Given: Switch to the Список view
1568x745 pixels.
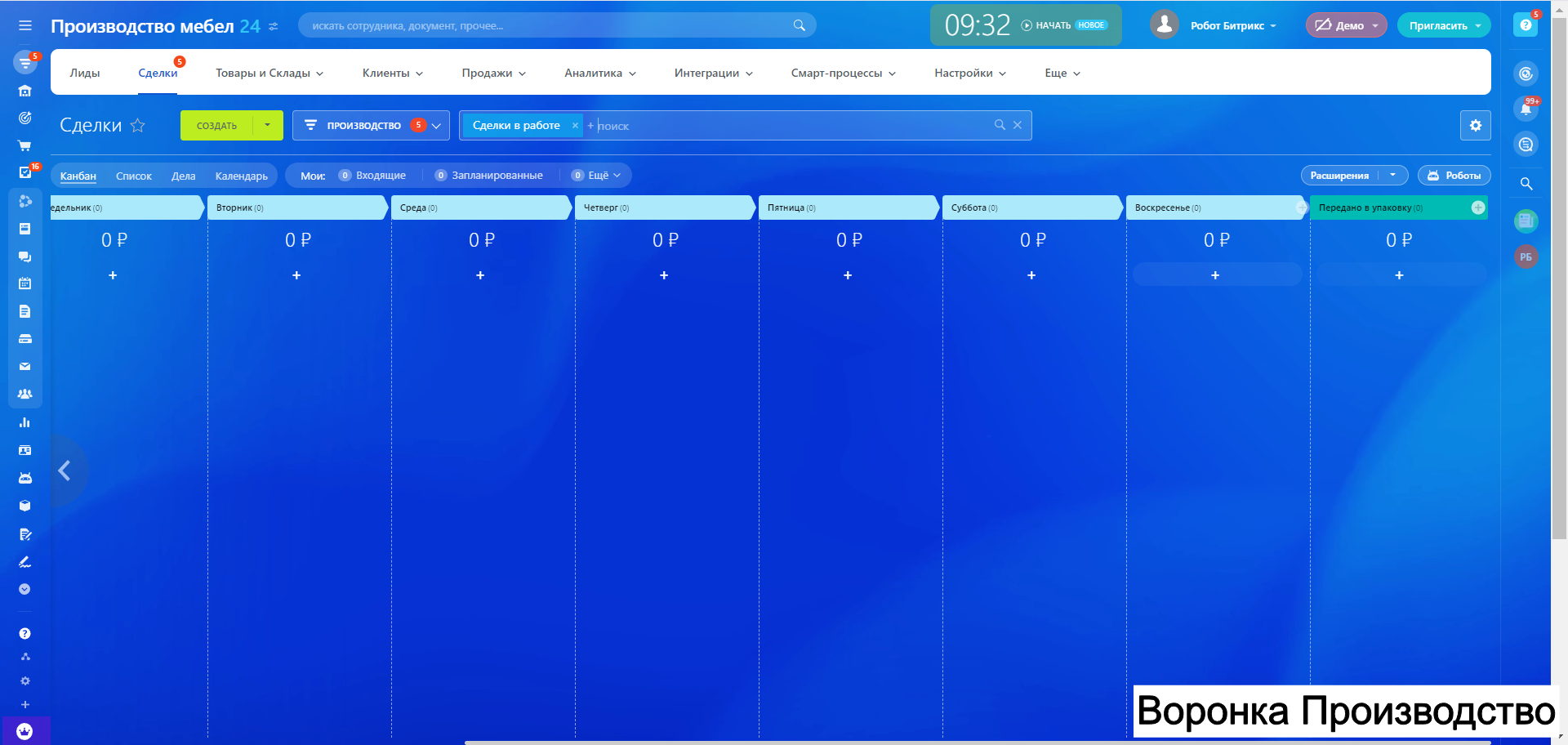Looking at the screenshot, I should [134, 176].
